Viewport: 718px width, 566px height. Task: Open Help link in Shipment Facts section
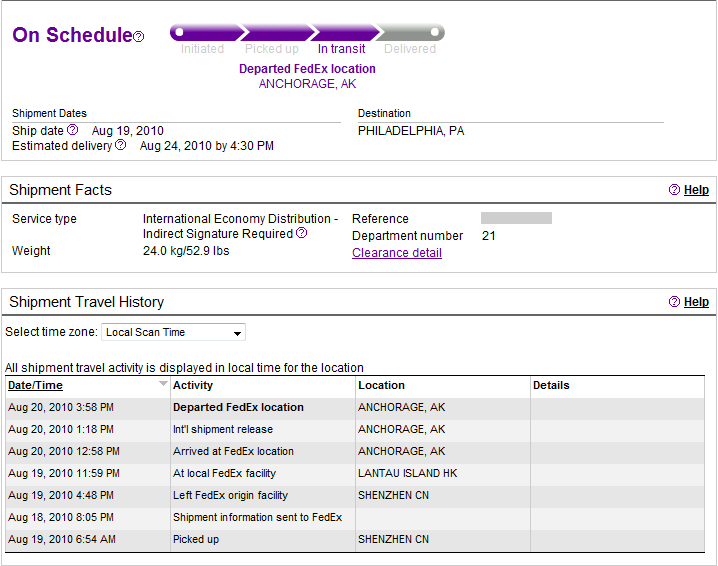[696, 190]
